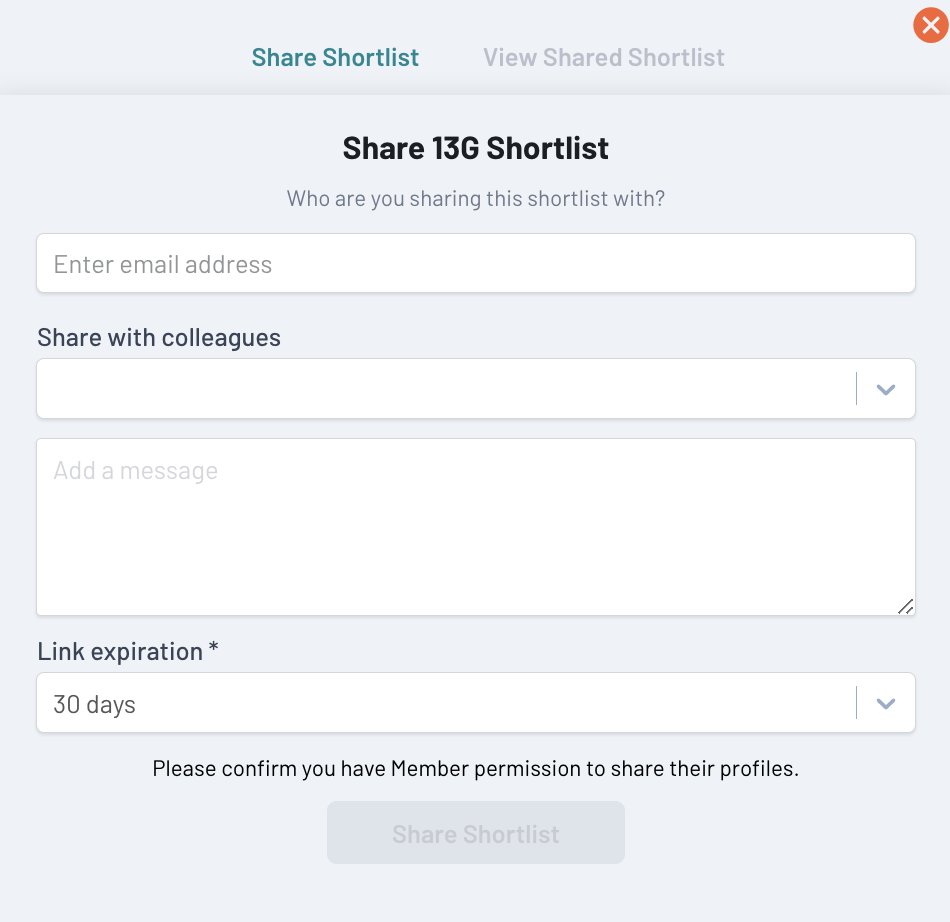Click the Link expiration label

[120, 652]
